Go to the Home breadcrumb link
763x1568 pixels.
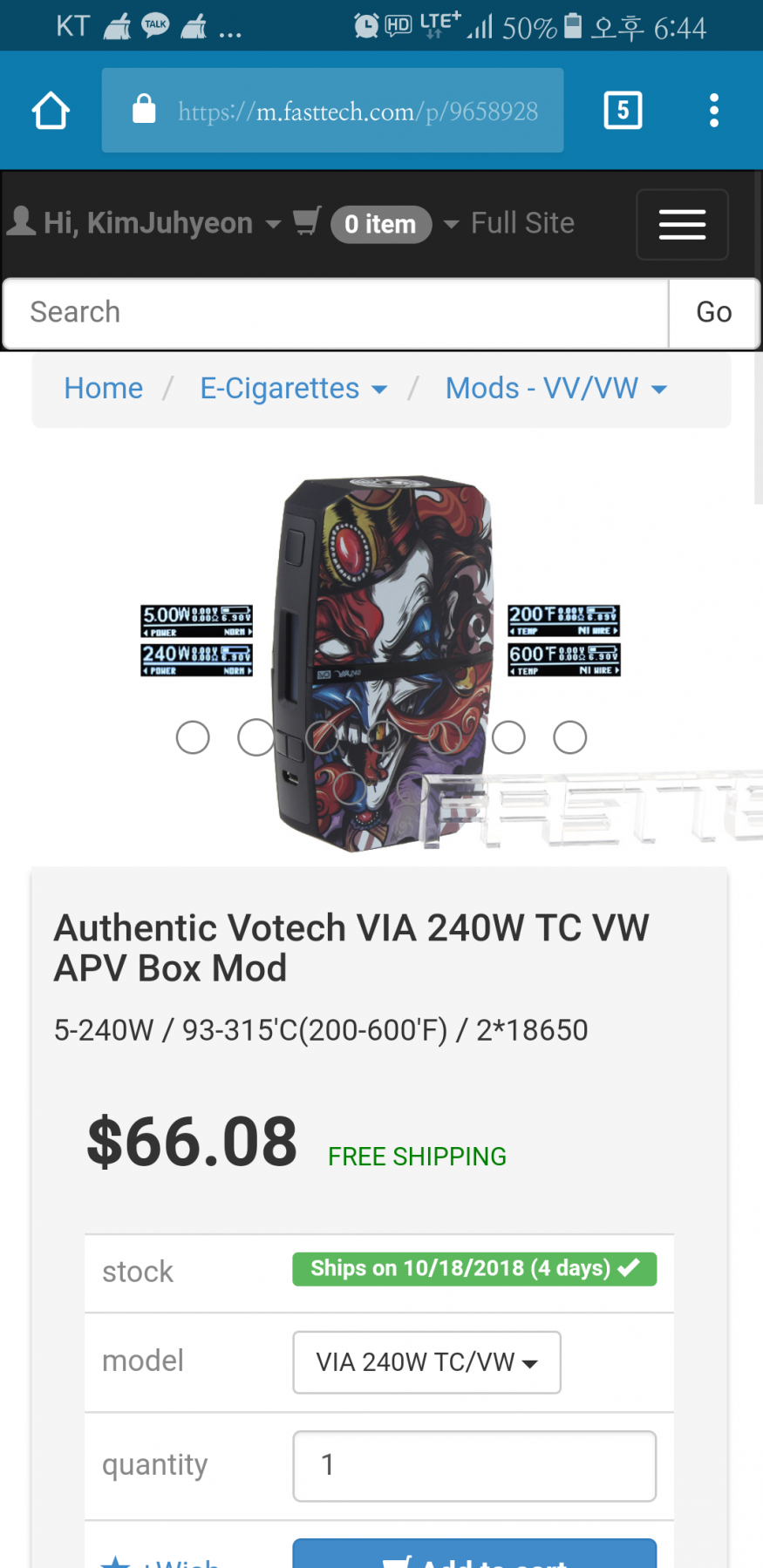tap(104, 388)
